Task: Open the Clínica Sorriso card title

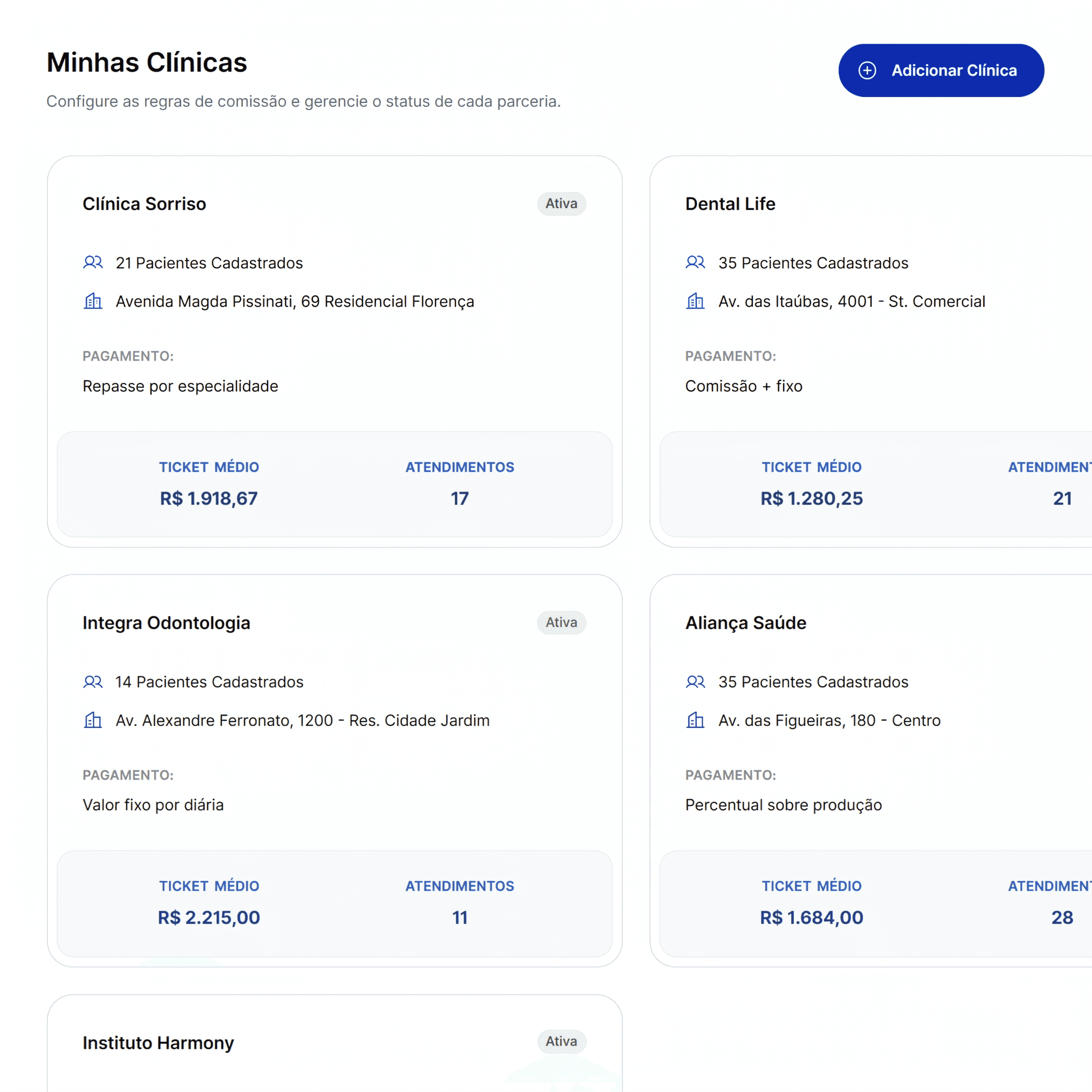Action: coord(144,204)
